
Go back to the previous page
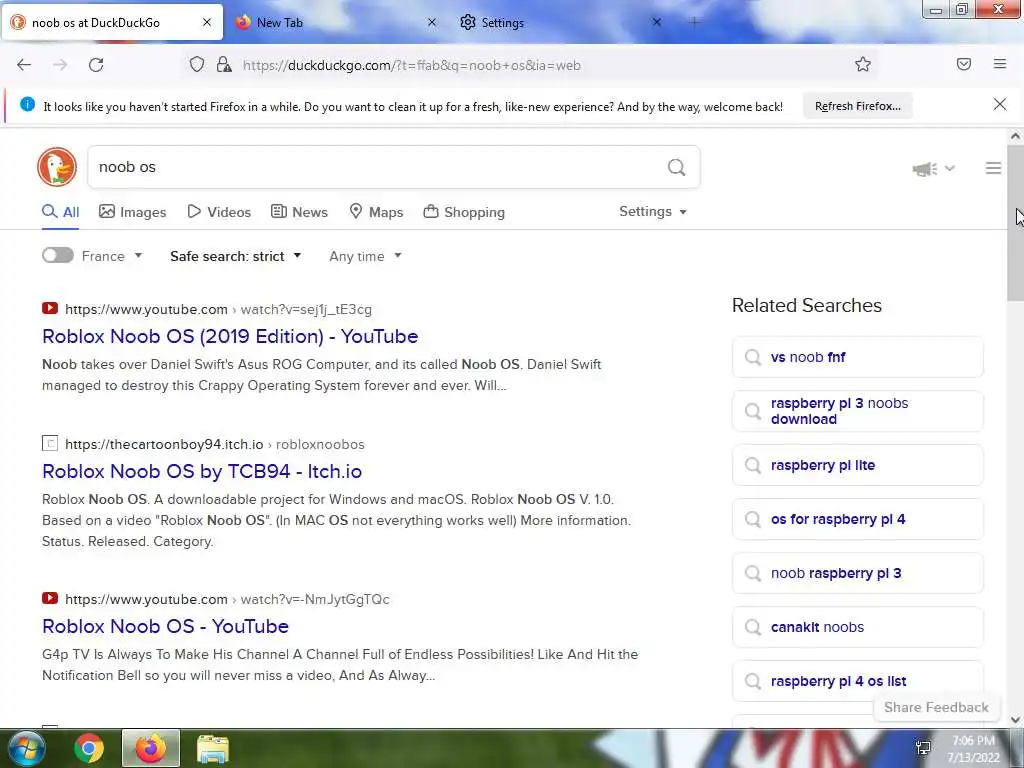pos(24,65)
